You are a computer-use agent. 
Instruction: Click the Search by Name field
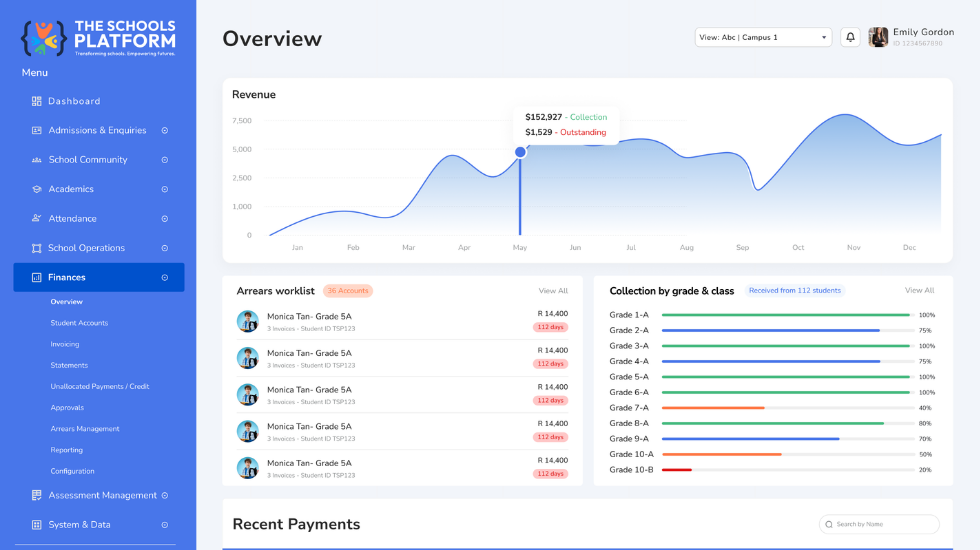tap(879, 524)
